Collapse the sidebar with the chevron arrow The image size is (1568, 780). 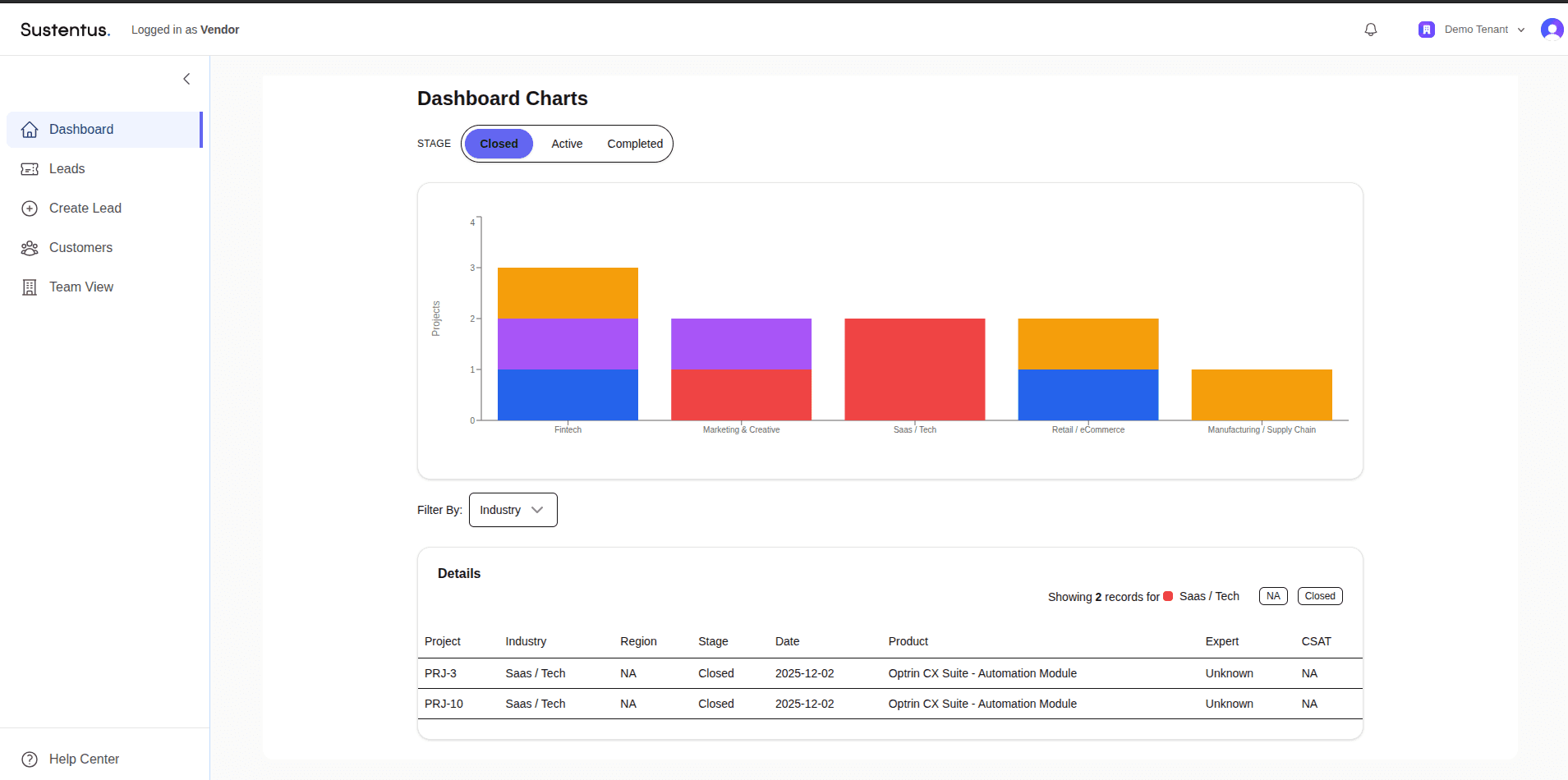click(x=186, y=79)
